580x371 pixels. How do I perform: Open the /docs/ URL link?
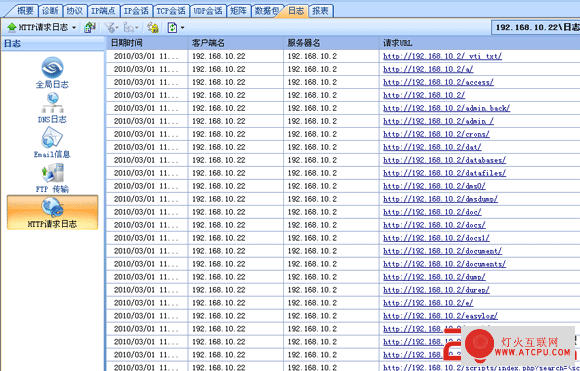pos(434,225)
